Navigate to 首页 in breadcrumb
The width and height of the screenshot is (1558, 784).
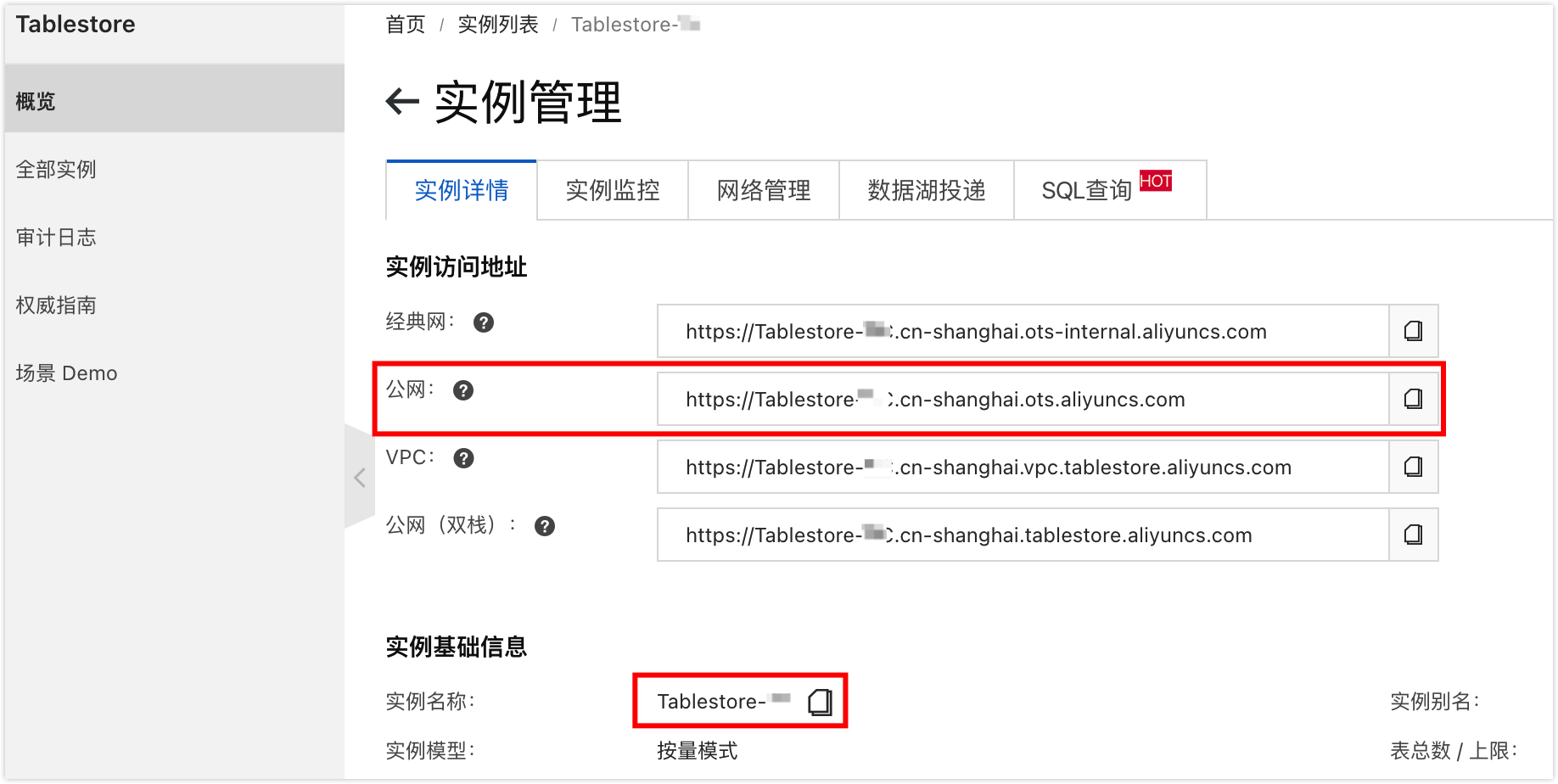pos(405,24)
